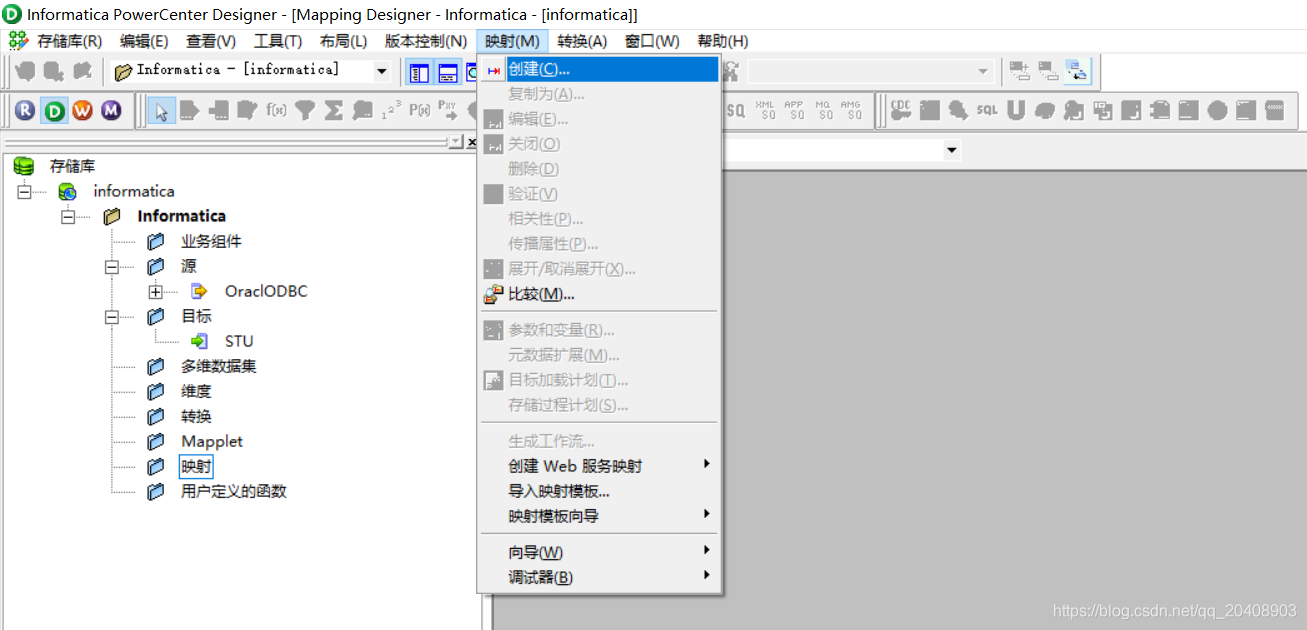Select the Mapplet tree folder
The height and width of the screenshot is (630, 1307).
pyautogui.click(x=212, y=441)
